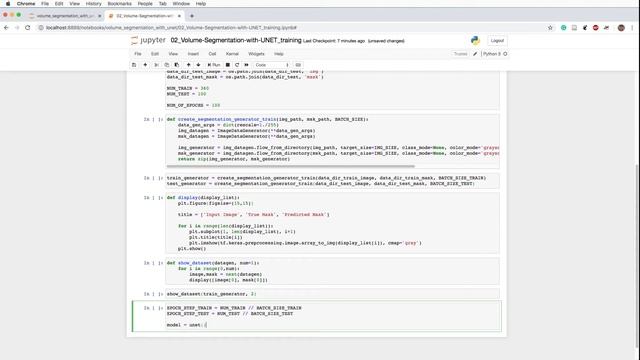
Task: Rename notebook via title 02_Volume-Segmentation-with-UNET_training
Action: coord(236,40)
